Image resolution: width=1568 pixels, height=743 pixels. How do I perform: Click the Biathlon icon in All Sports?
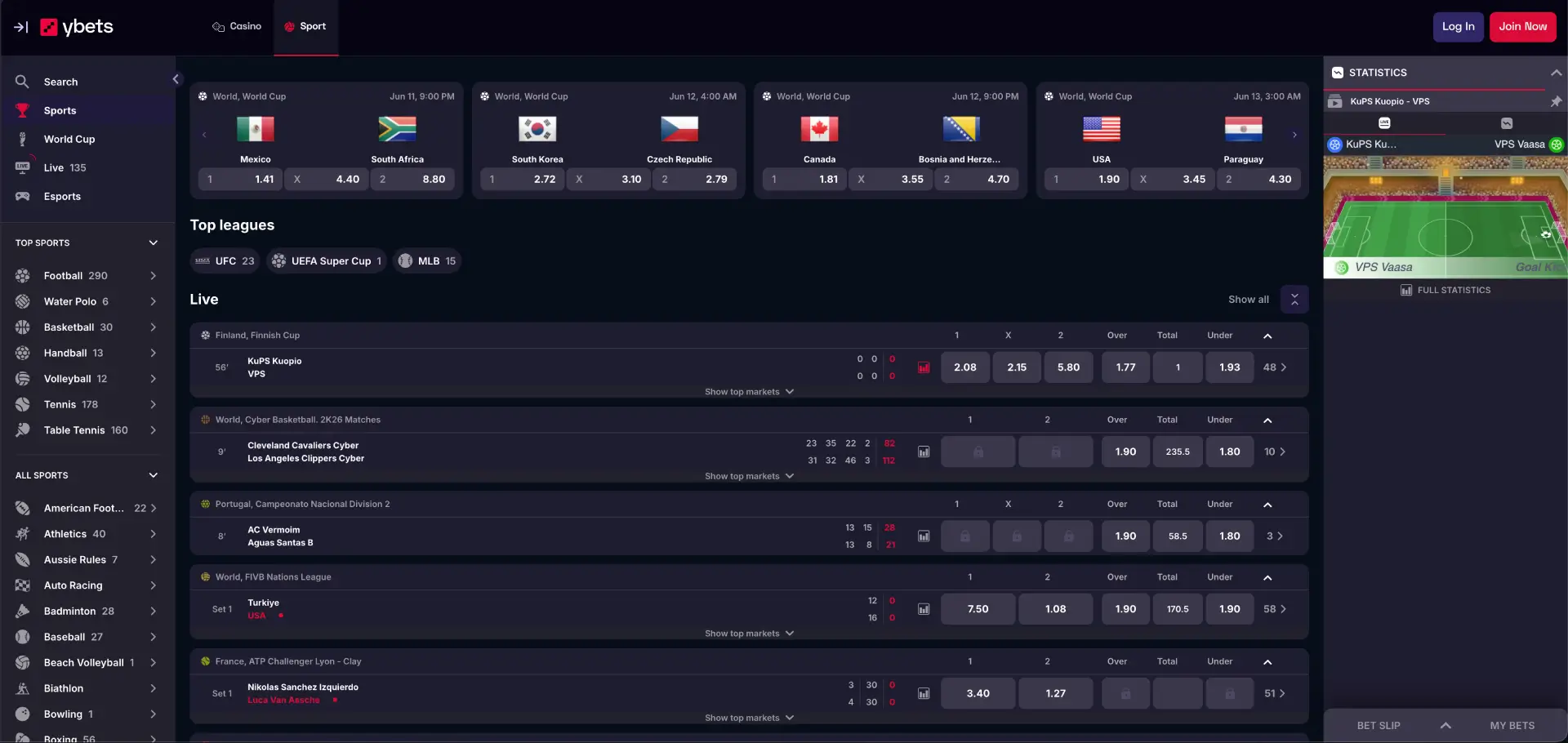coord(23,688)
